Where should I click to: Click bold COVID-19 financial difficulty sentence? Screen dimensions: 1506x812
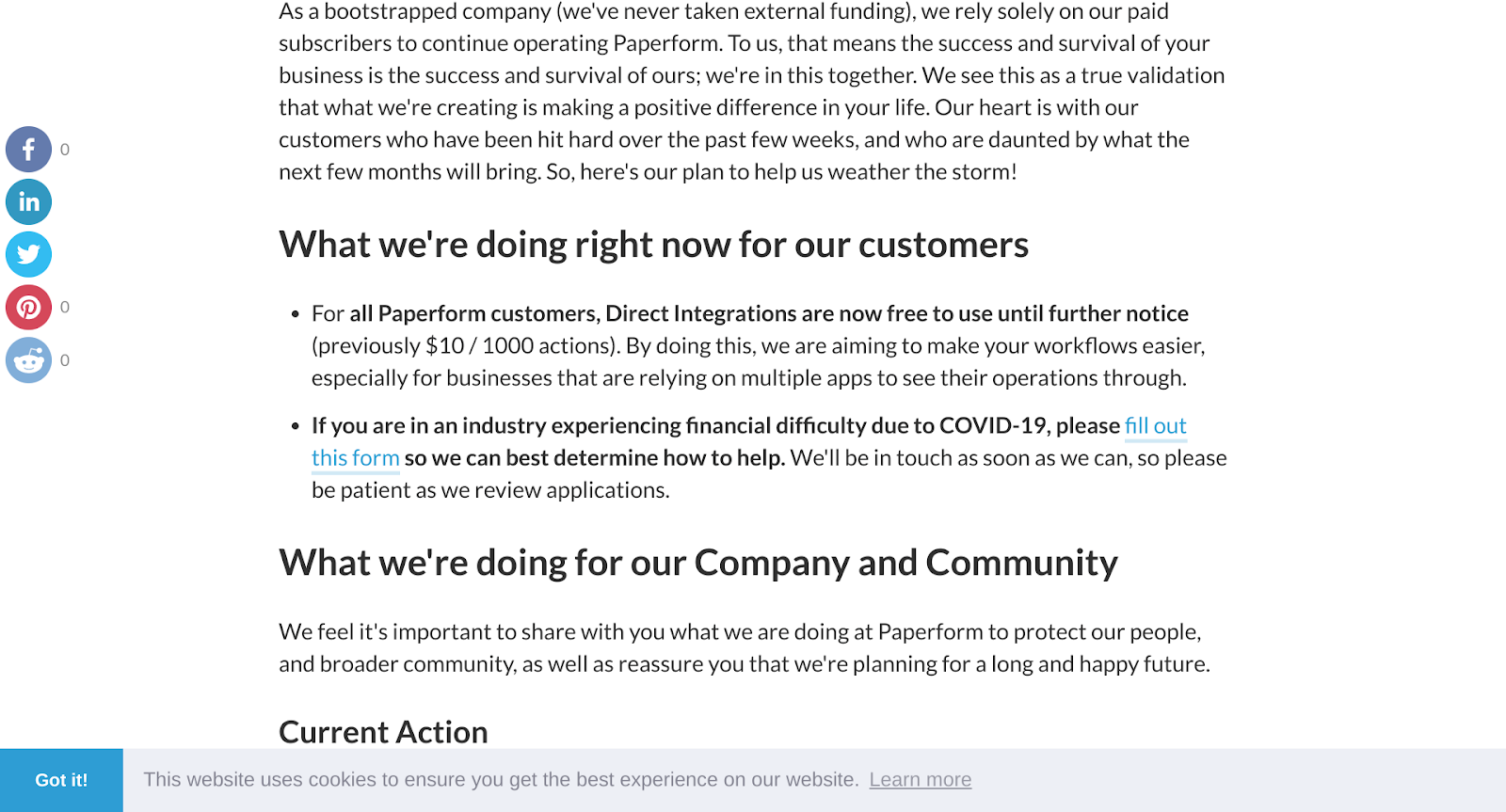tap(715, 425)
